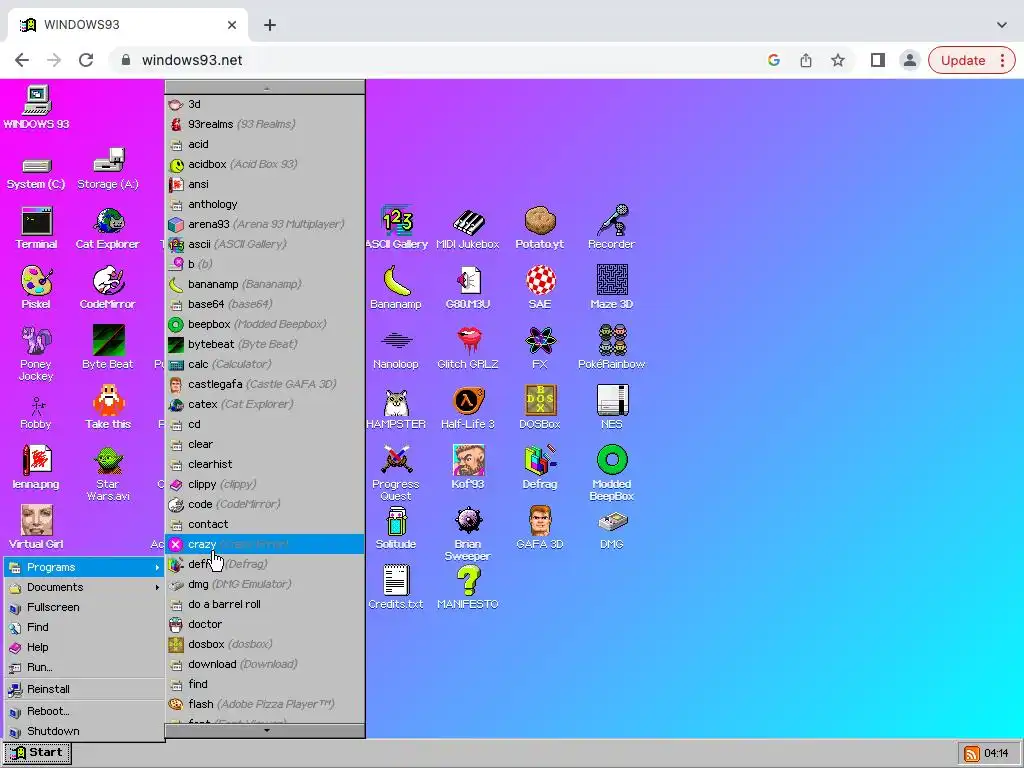1024x768 pixels.
Task: Open Defrag desktop icon
Action: pyautogui.click(x=540, y=468)
